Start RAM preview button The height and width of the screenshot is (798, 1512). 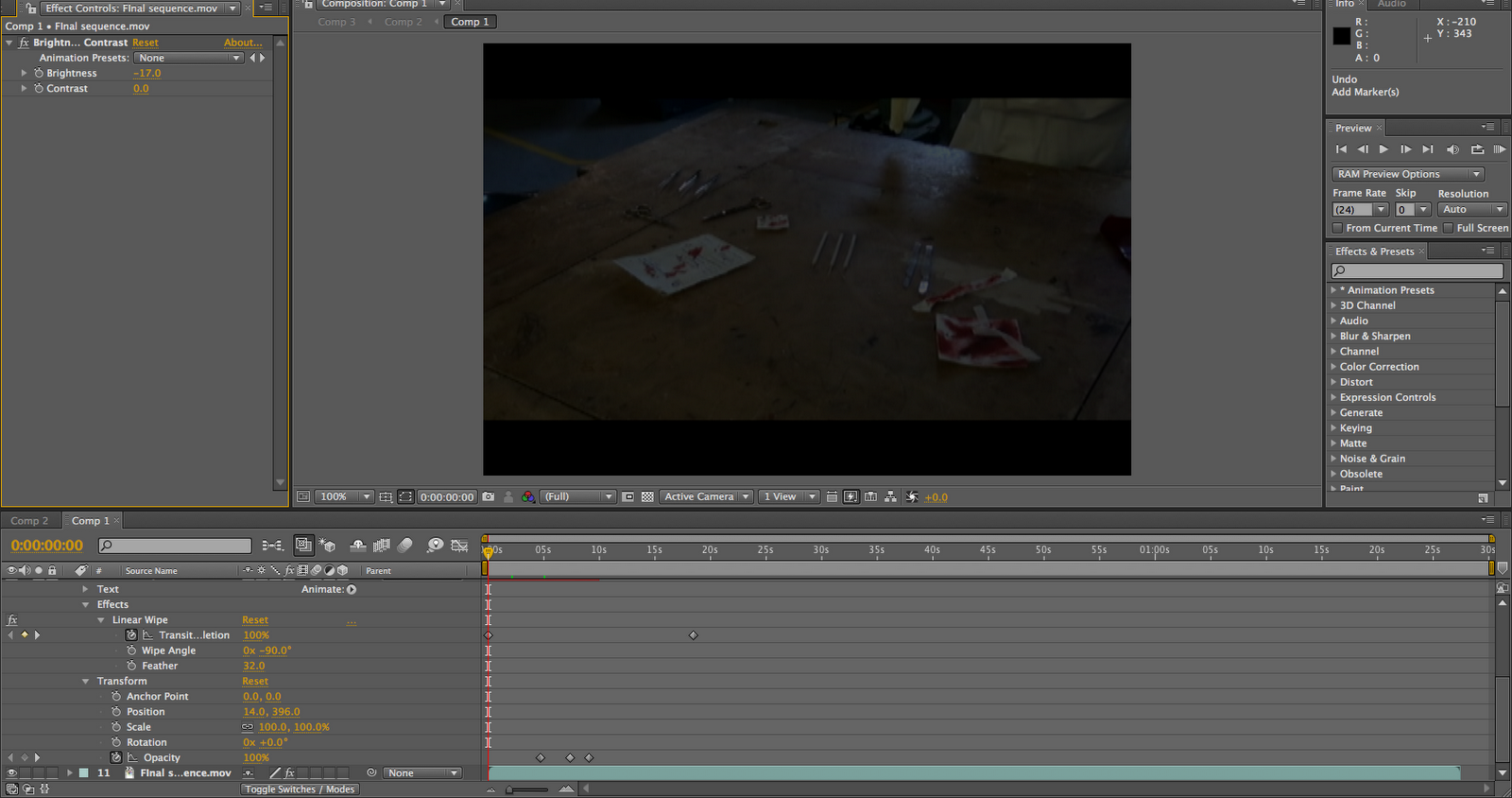pyautogui.click(x=1499, y=149)
